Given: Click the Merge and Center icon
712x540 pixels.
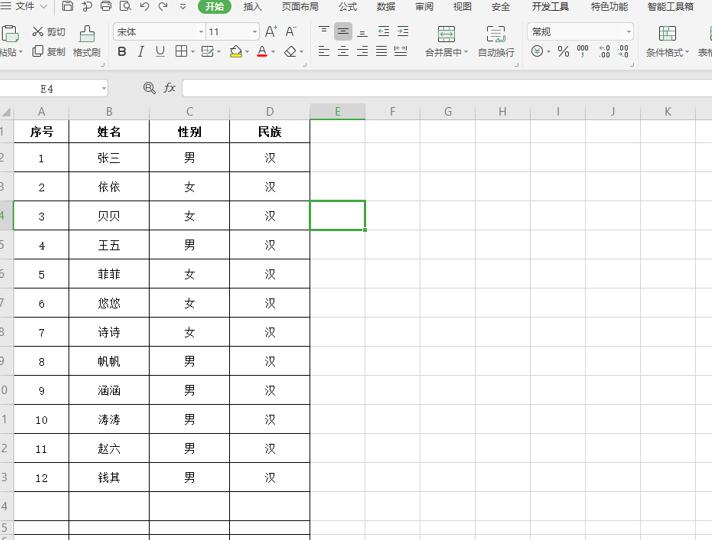Looking at the screenshot, I should point(446,34).
